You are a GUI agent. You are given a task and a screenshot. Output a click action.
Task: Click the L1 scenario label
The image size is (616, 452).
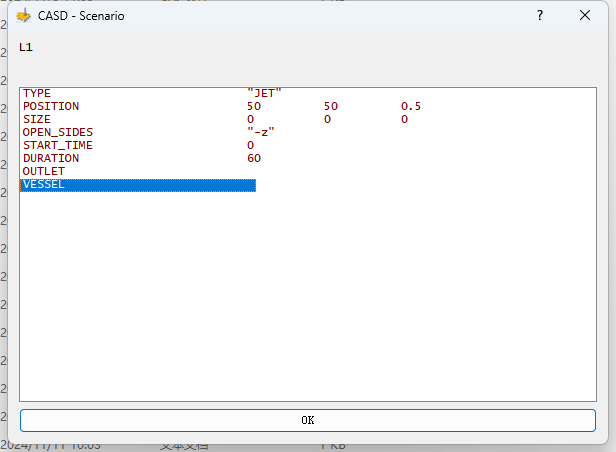pos(26,47)
